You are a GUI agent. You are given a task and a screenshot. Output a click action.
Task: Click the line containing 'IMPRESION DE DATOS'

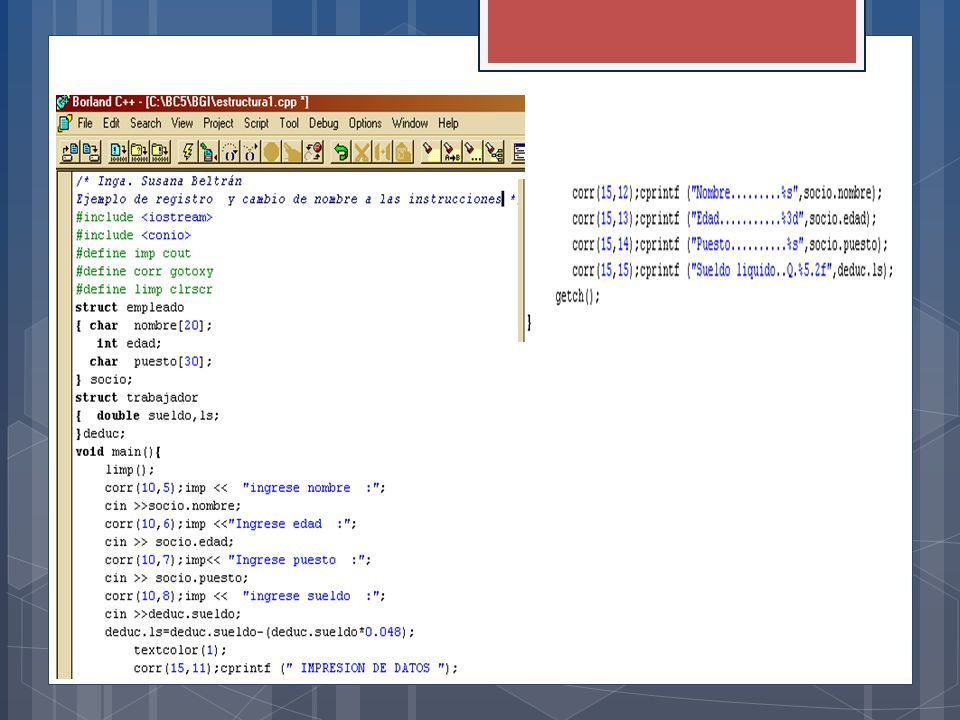coord(296,668)
